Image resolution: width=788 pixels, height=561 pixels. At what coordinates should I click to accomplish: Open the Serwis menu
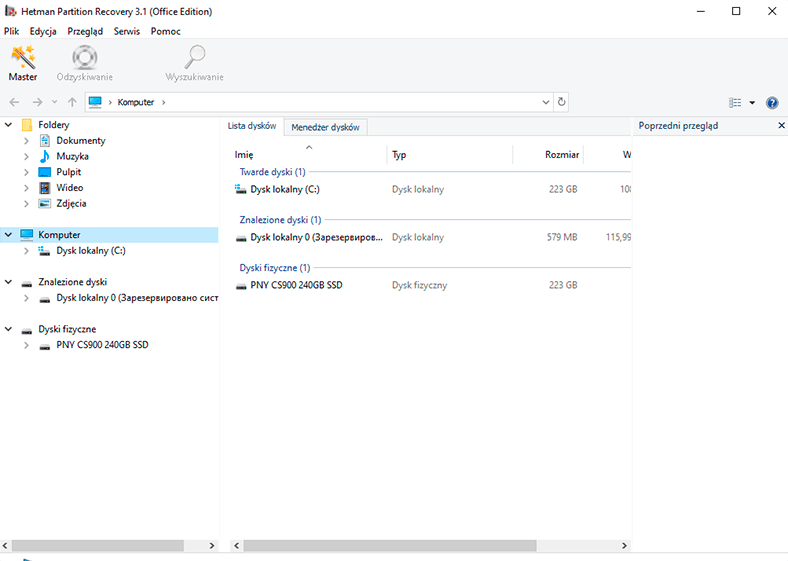tap(127, 31)
